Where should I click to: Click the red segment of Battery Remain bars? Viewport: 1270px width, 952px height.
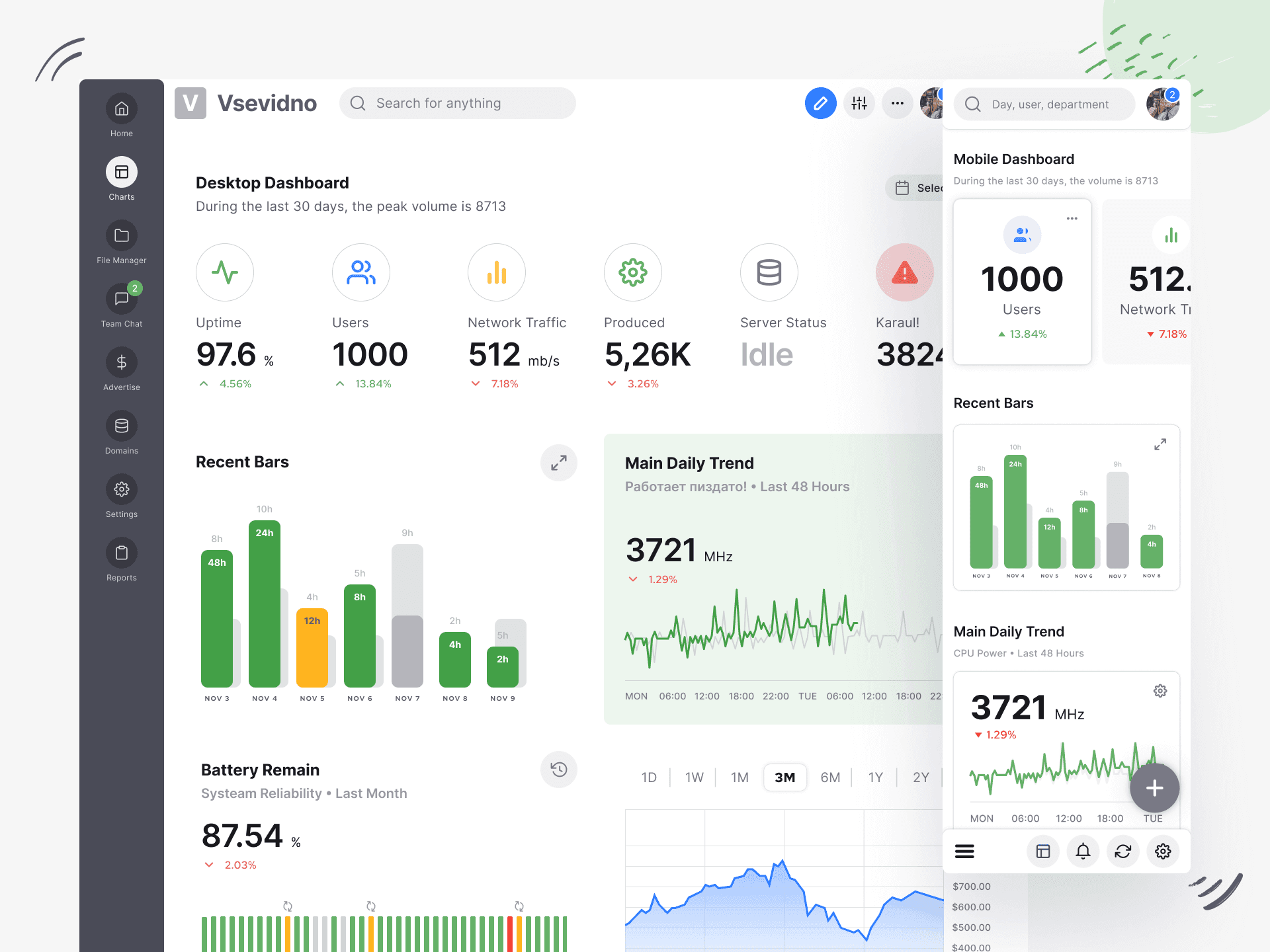click(509, 932)
